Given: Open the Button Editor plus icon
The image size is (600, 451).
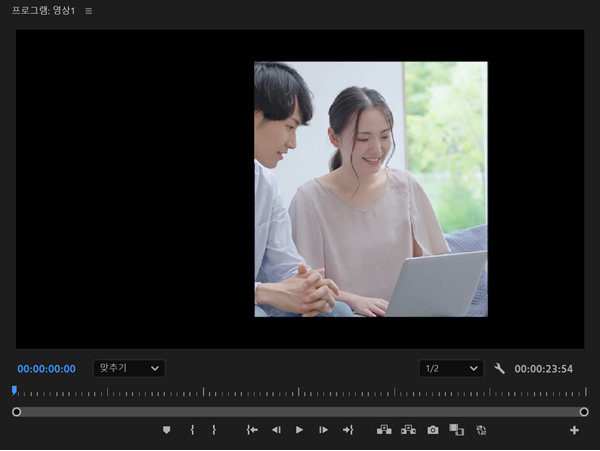Looking at the screenshot, I should point(574,430).
